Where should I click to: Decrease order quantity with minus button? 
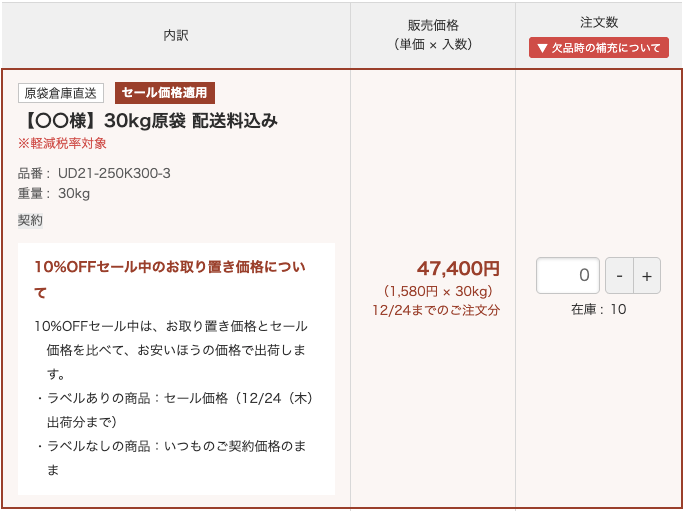[619, 276]
